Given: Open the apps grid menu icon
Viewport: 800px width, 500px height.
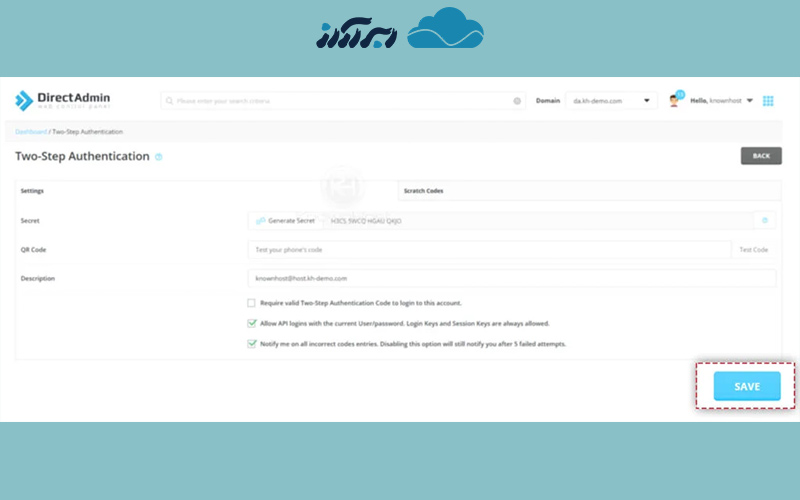Looking at the screenshot, I should pos(768,101).
